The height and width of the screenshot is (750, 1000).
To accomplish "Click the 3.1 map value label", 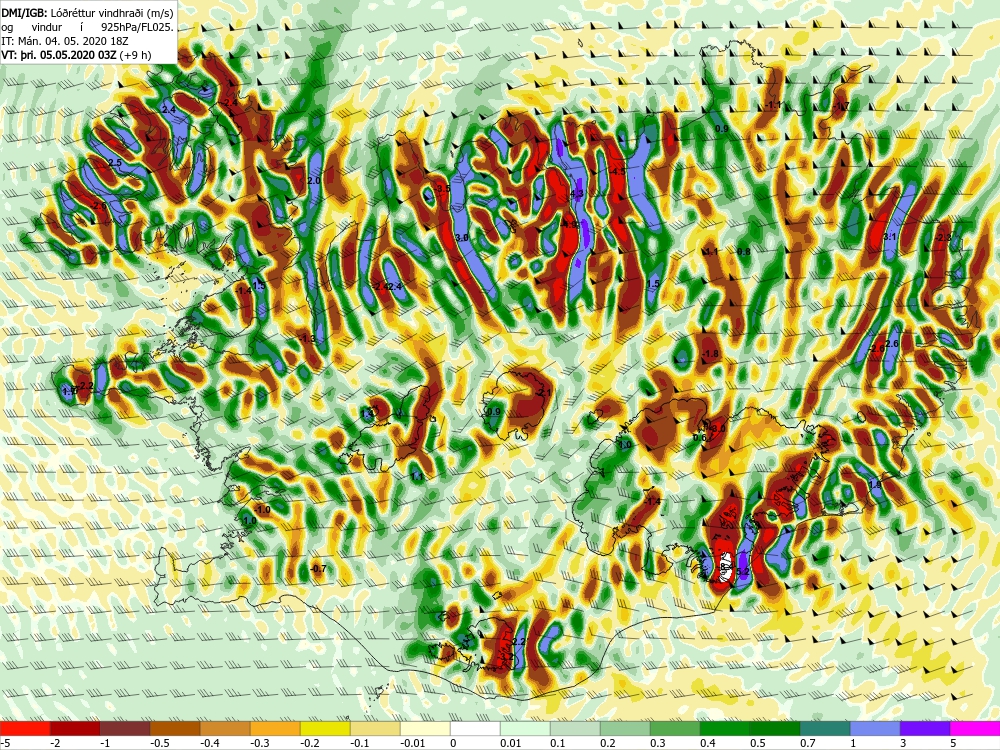I will (890, 237).
